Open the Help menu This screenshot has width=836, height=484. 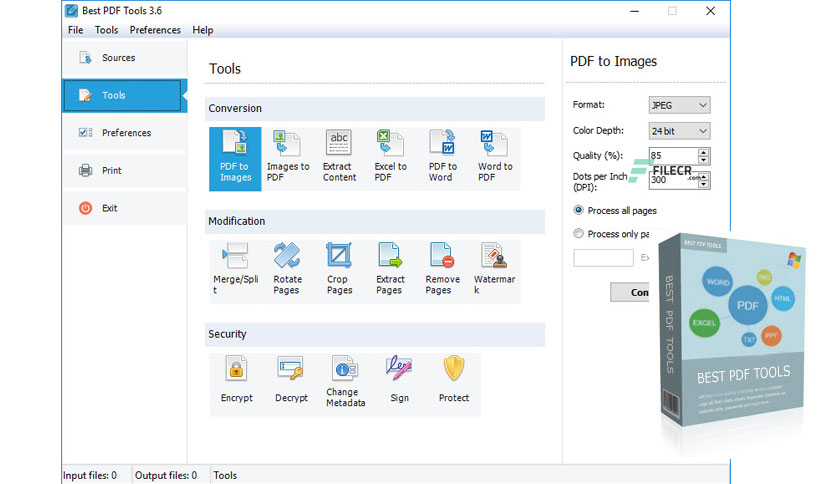203,30
